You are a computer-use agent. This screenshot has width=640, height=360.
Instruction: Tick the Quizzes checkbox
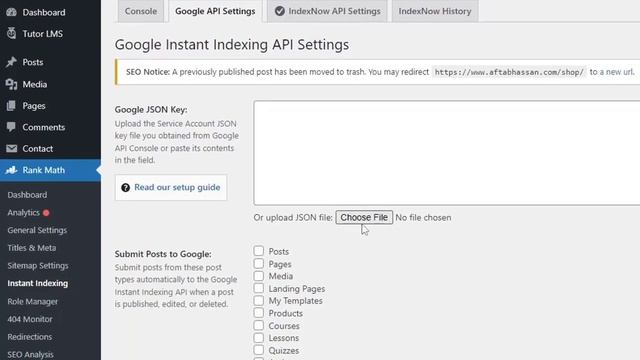tap(258, 350)
